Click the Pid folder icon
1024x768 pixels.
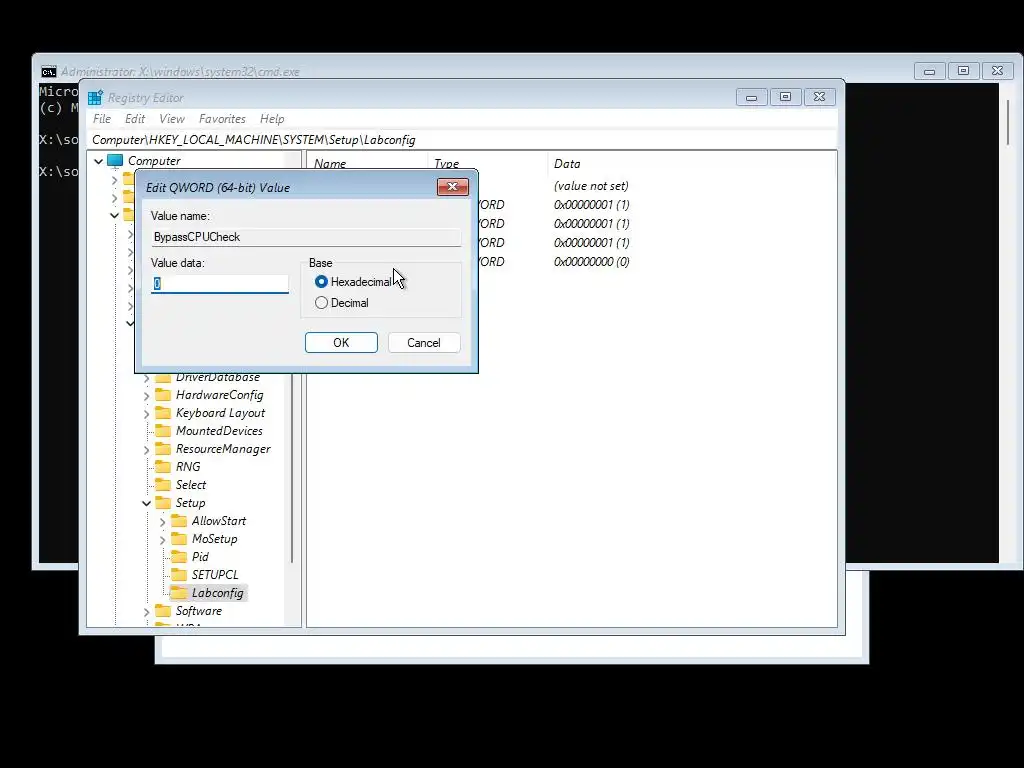click(x=179, y=556)
